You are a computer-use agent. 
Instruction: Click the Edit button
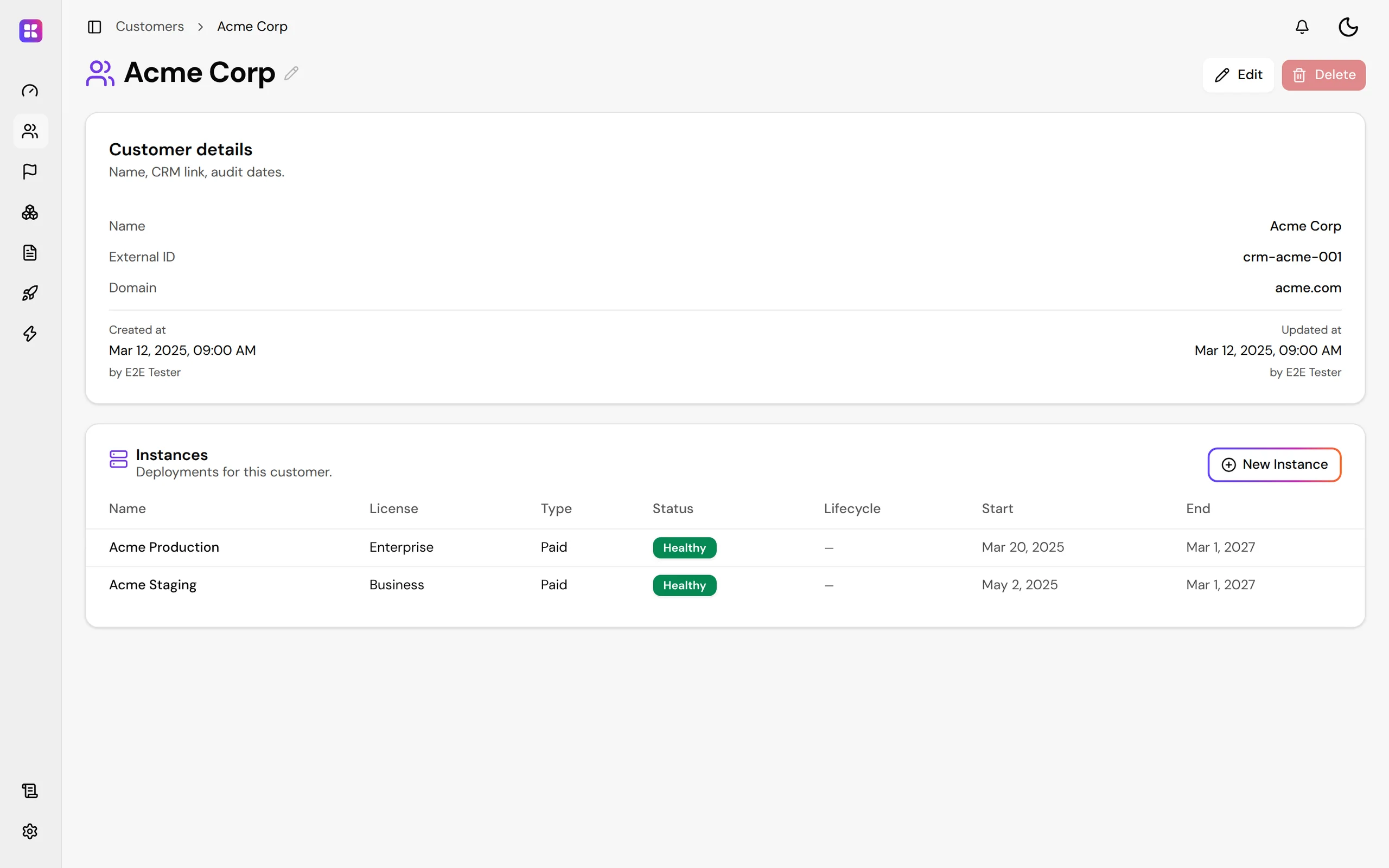[x=1238, y=75]
